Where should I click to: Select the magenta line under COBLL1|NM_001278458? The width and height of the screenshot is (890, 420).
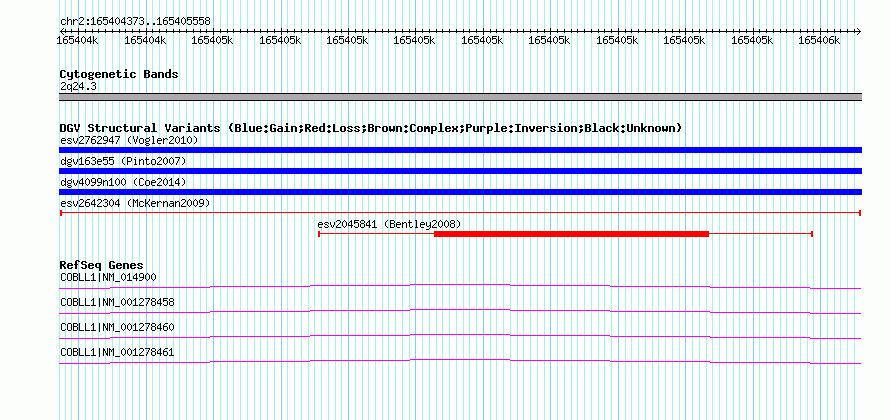point(460,311)
